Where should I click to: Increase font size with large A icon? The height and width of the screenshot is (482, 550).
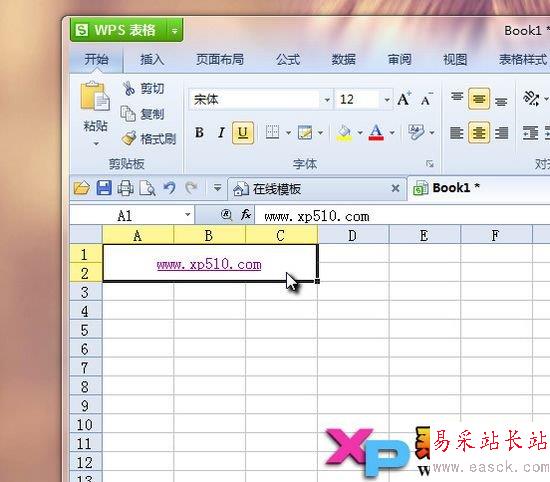pos(404,99)
